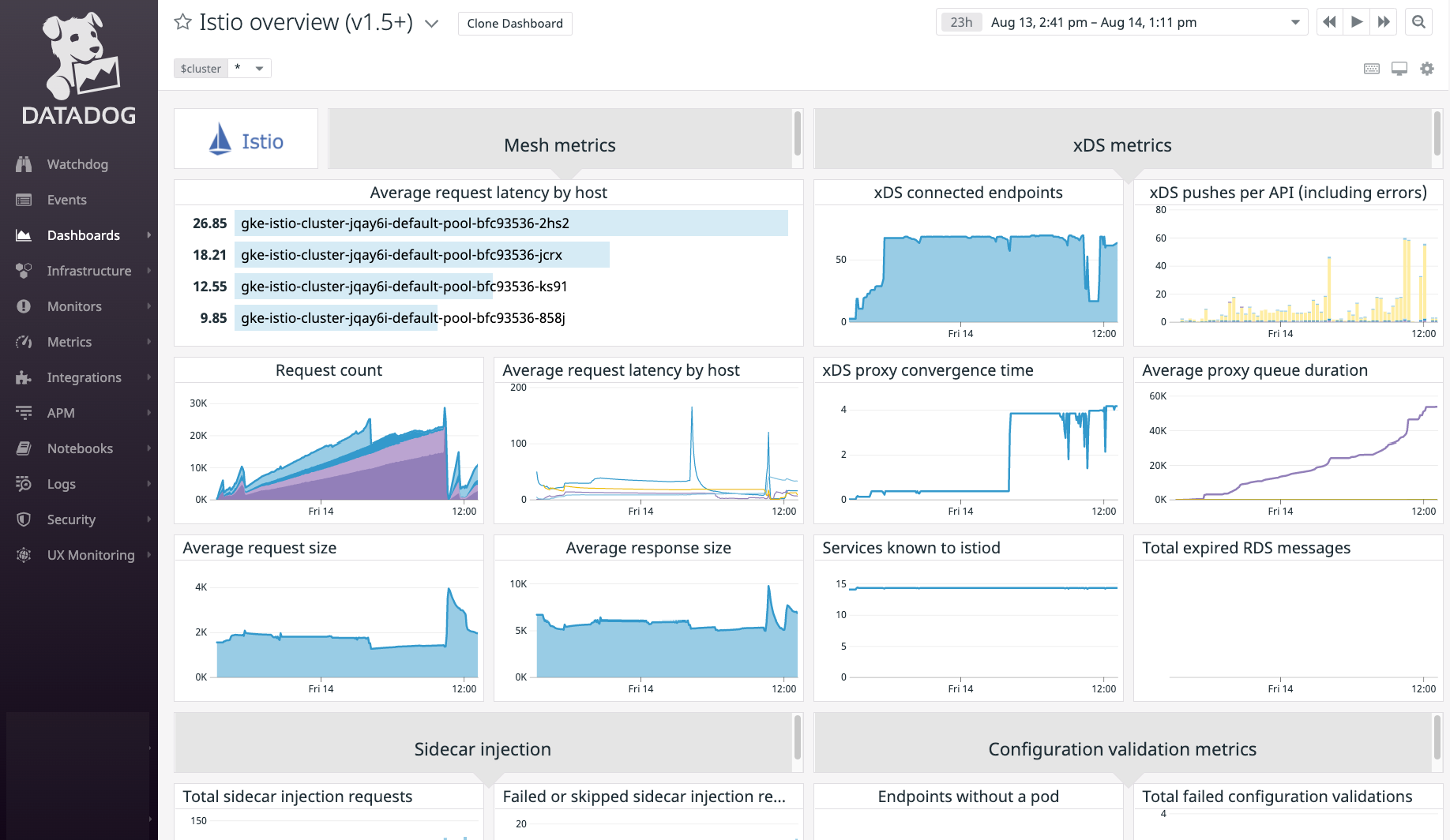Click the Security sidebar icon
The width and height of the screenshot is (1450, 840).
(25, 519)
